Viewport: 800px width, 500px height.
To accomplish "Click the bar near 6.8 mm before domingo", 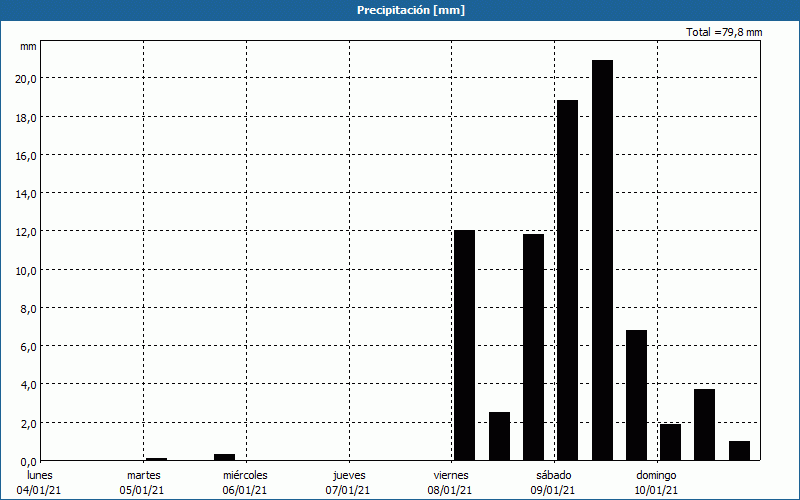I will tap(636, 395).
